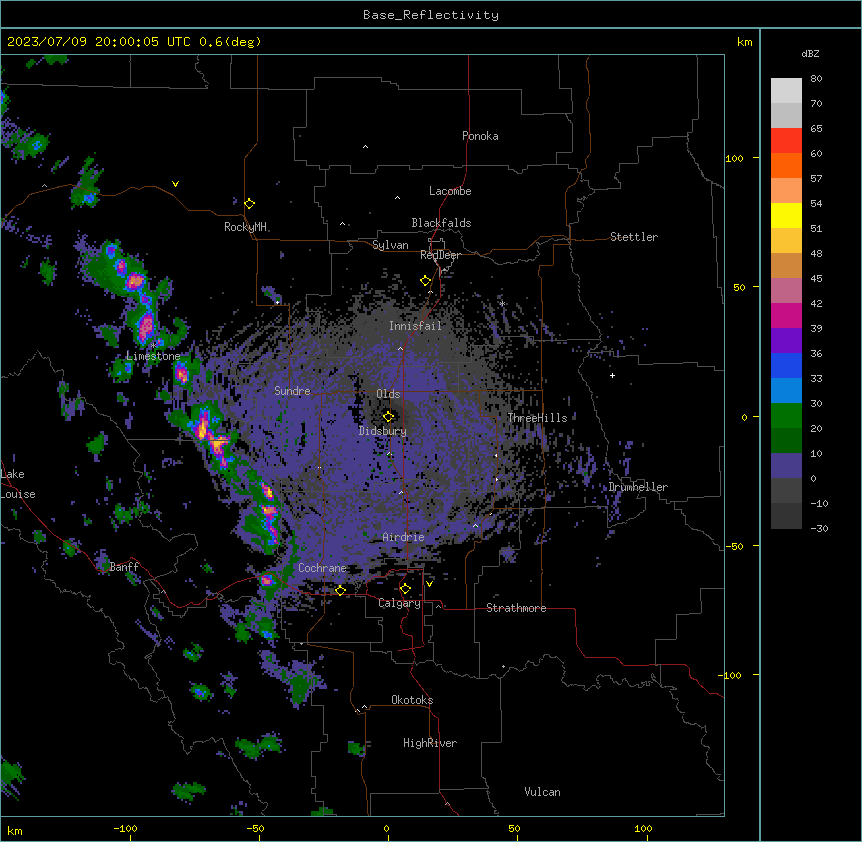This screenshot has height=842, width=862.
Task: Select the yellow diamond marker south of RedDeer
Action: coord(425,281)
